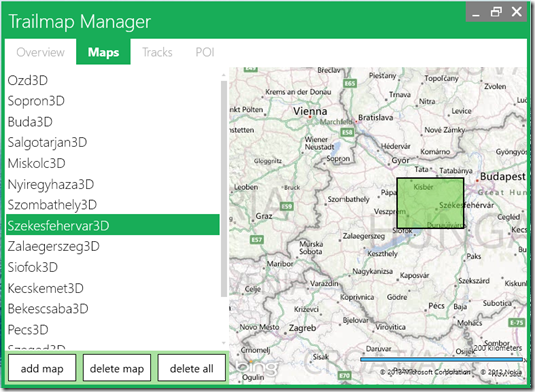This screenshot has width=535, height=392.
Task: Restore down the Trailmap Manager window
Action: [496, 12]
